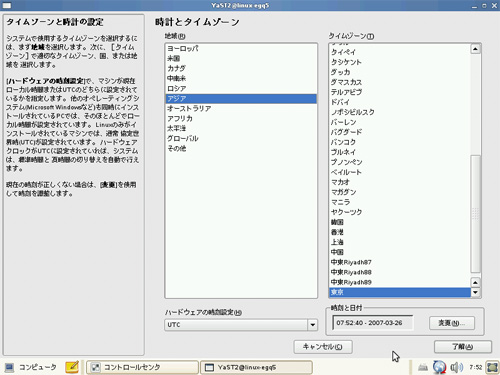Select 中東Riyadh89 timezone
The width and height of the screenshot is (500, 375).
click(x=400, y=282)
